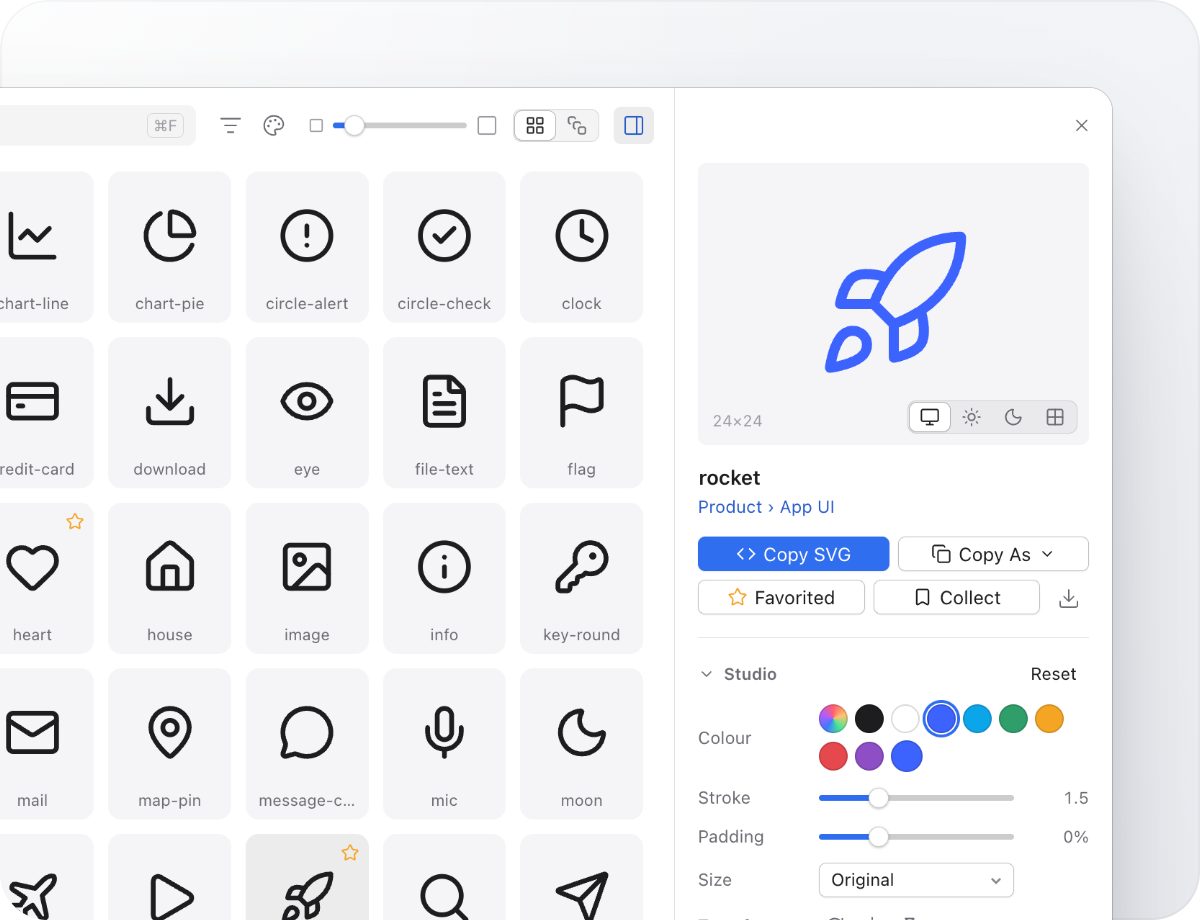Select the flag icon tile
This screenshot has height=920, width=1200.
coord(581,412)
